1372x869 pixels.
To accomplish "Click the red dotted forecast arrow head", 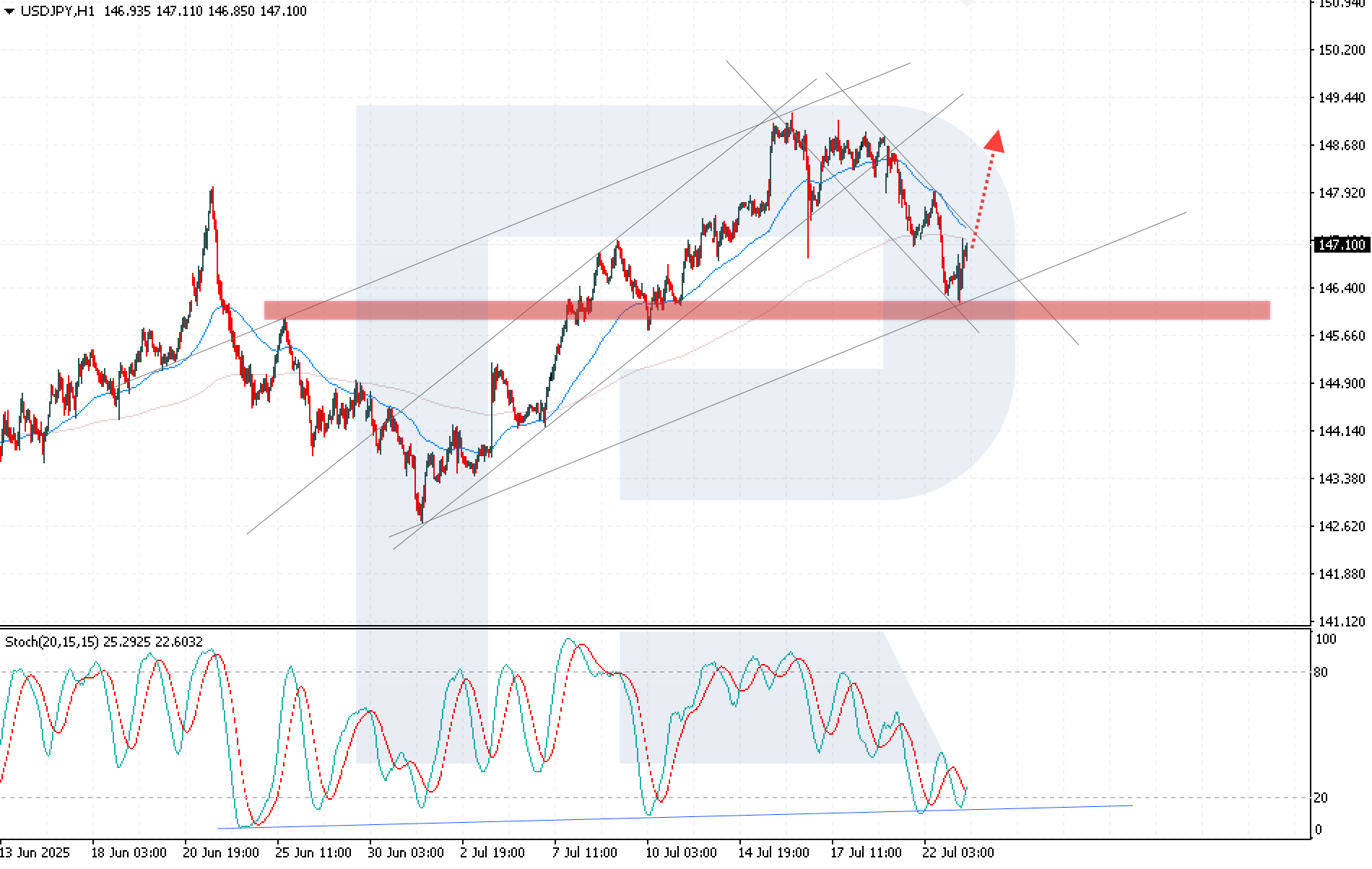I will point(995,141).
